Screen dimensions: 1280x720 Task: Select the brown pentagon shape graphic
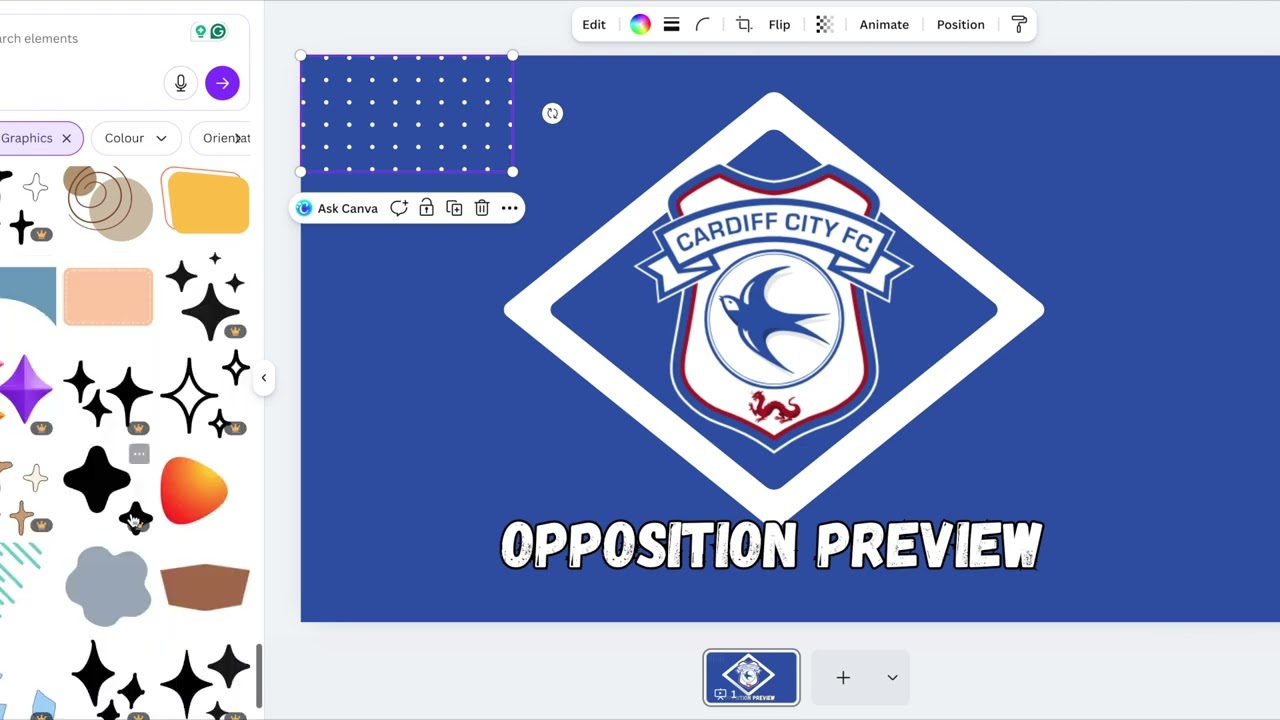coord(205,586)
